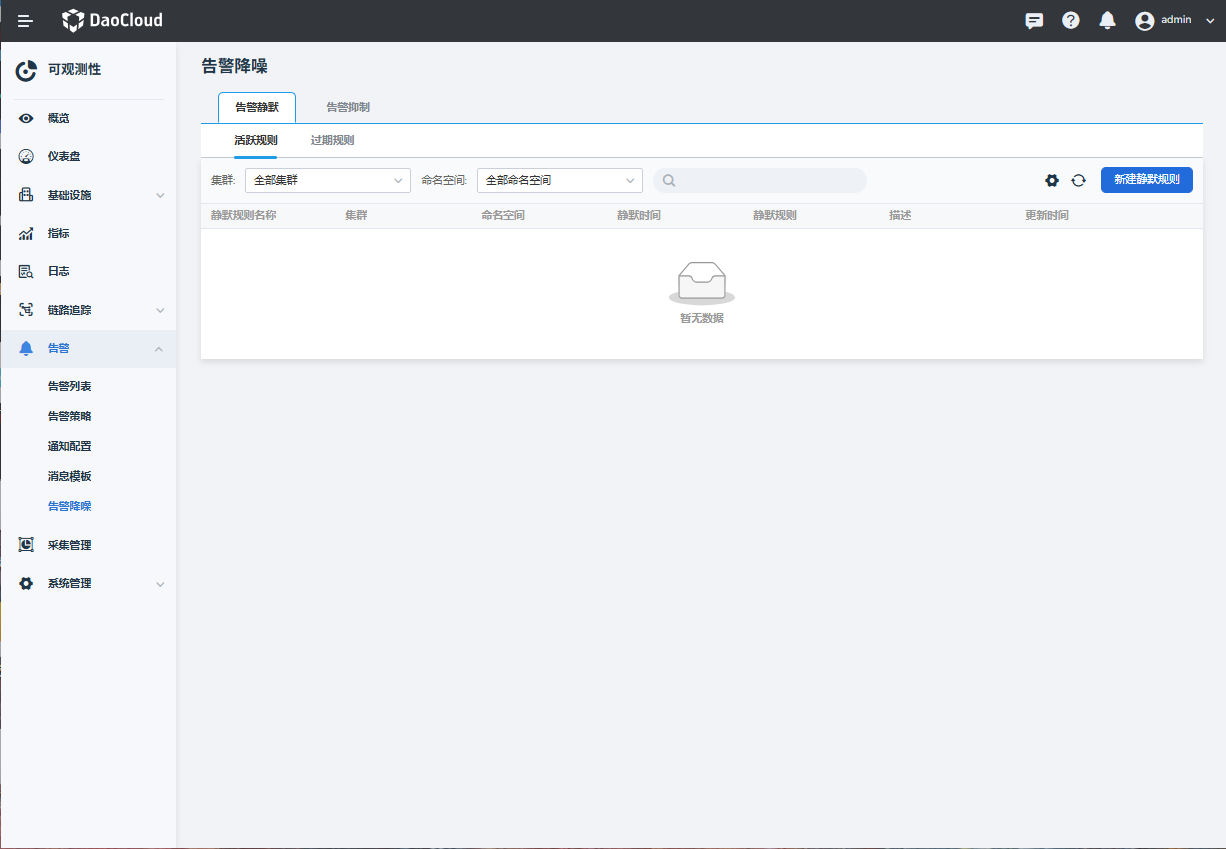This screenshot has height=849, width=1226.
Task: Expand the 基础设施 sidebar section
Action: pyautogui.click(x=88, y=195)
